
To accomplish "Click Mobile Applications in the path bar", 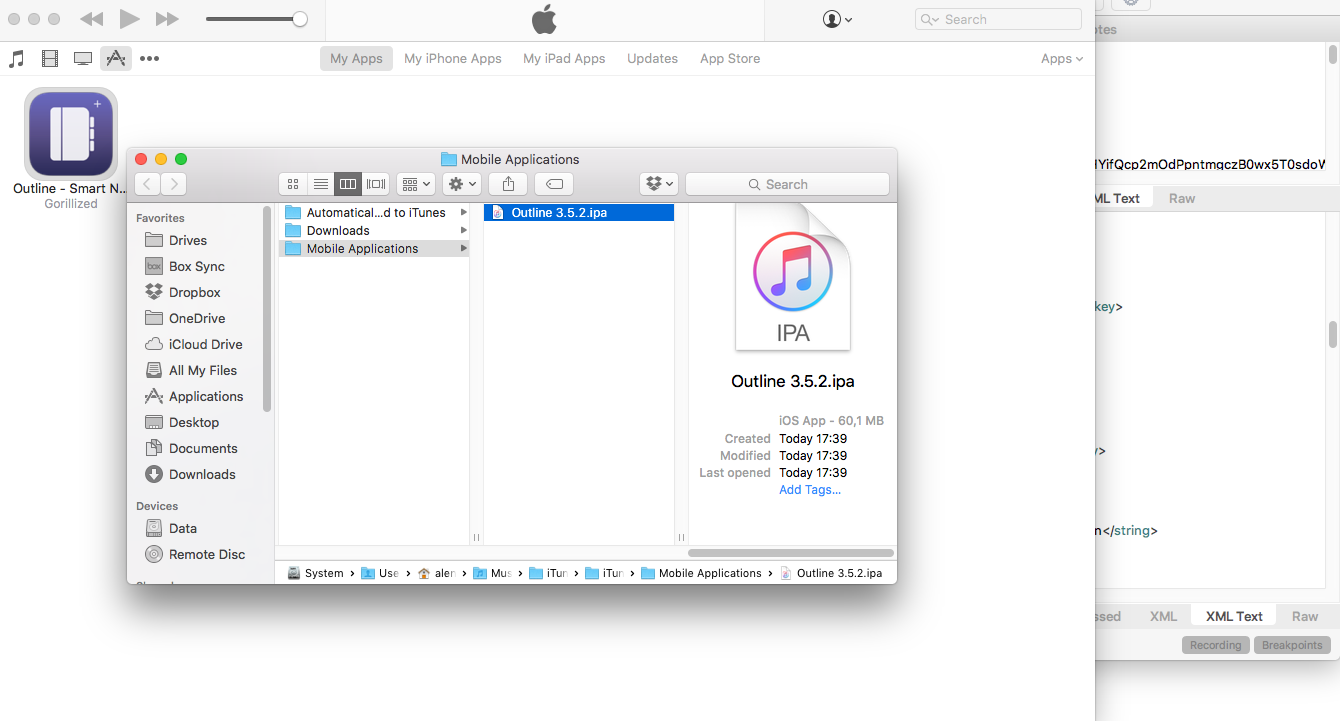I will point(701,573).
